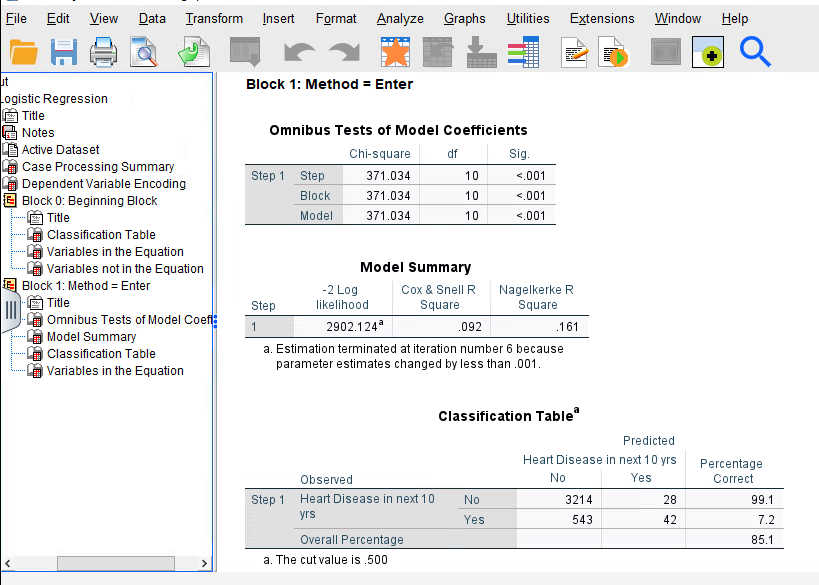Viewport: 819px width, 585px height.
Task: Save the output document
Action: [x=63, y=52]
